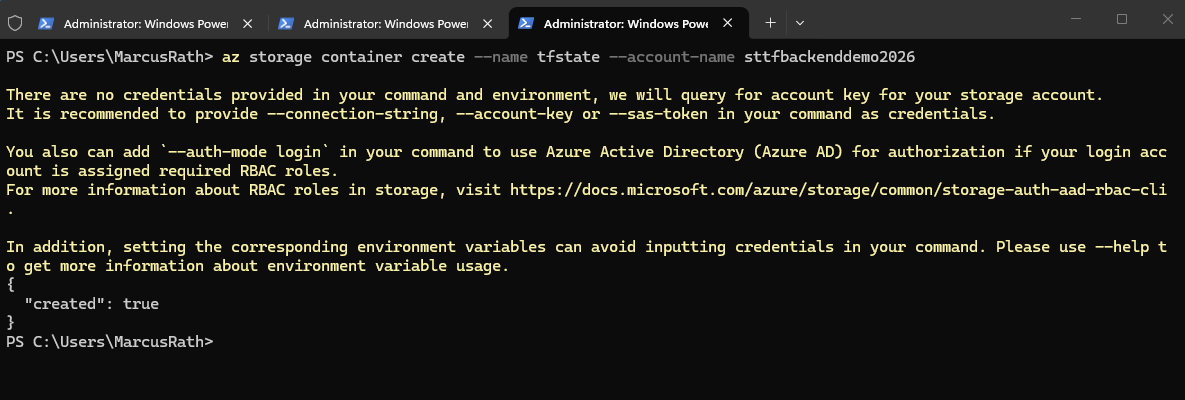Switch to the second Administrator: Windows PowerShell tab
Viewport: 1185px width, 400px height.
(383, 23)
